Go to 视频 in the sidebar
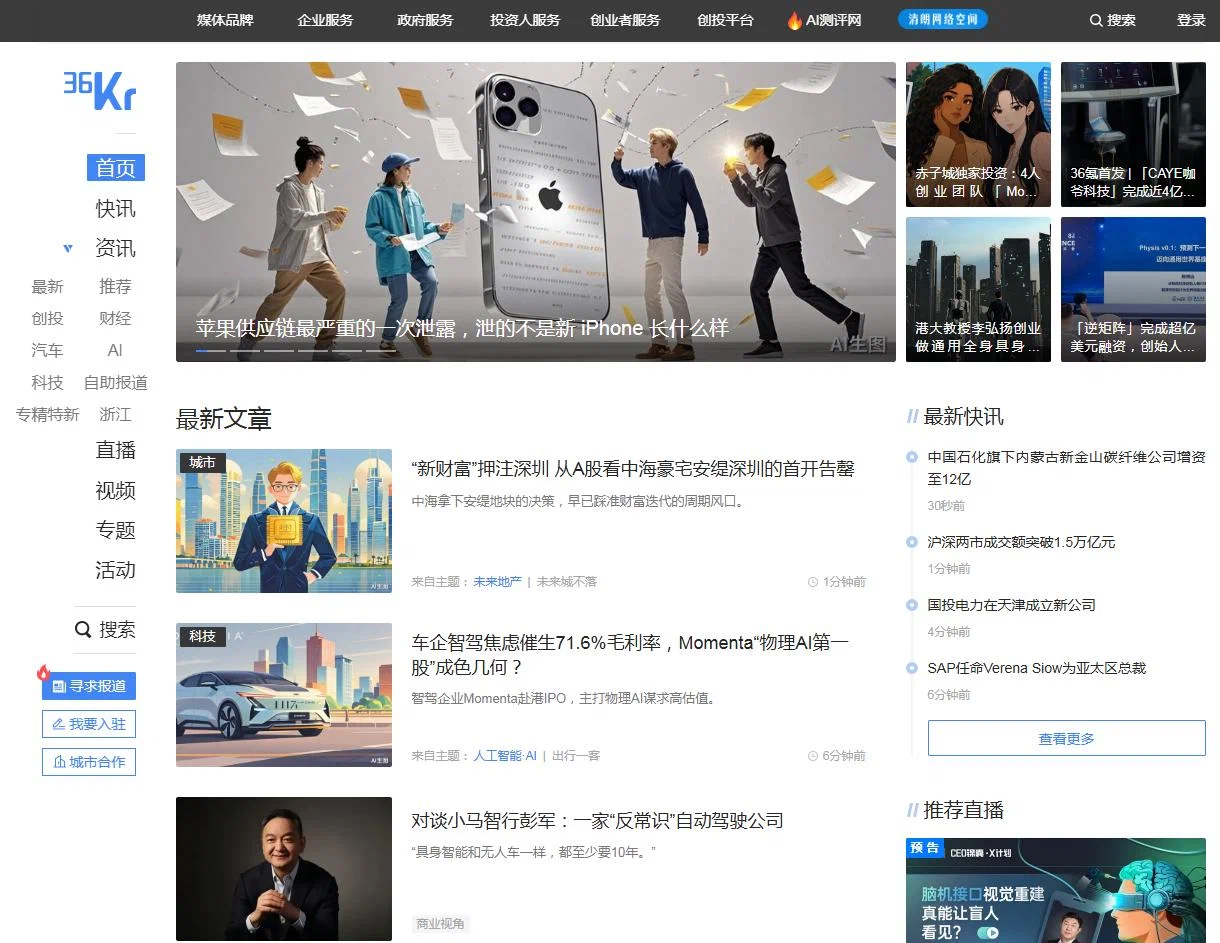This screenshot has height=943, width=1220. (115, 490)
